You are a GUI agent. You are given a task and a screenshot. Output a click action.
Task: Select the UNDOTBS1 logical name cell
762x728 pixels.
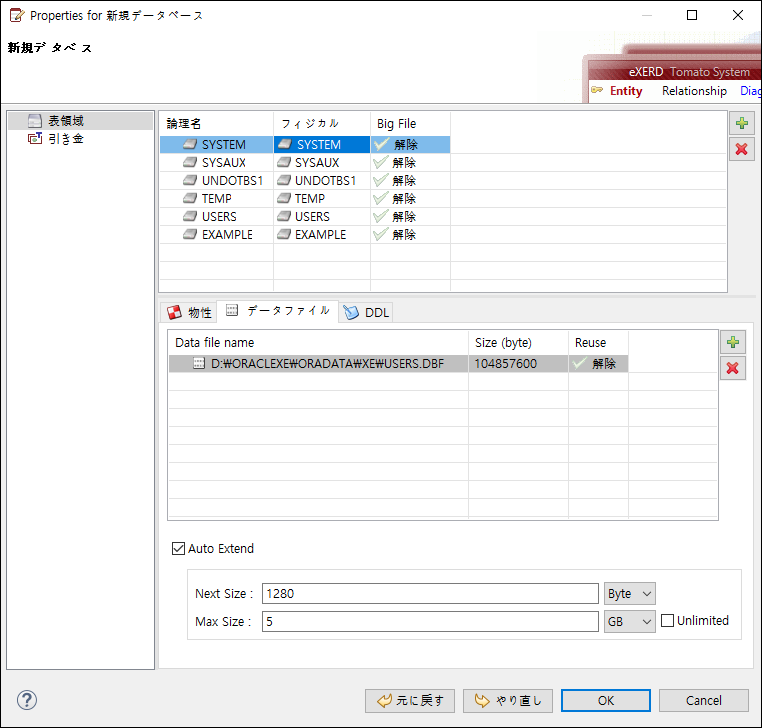[x=217, y=180]
